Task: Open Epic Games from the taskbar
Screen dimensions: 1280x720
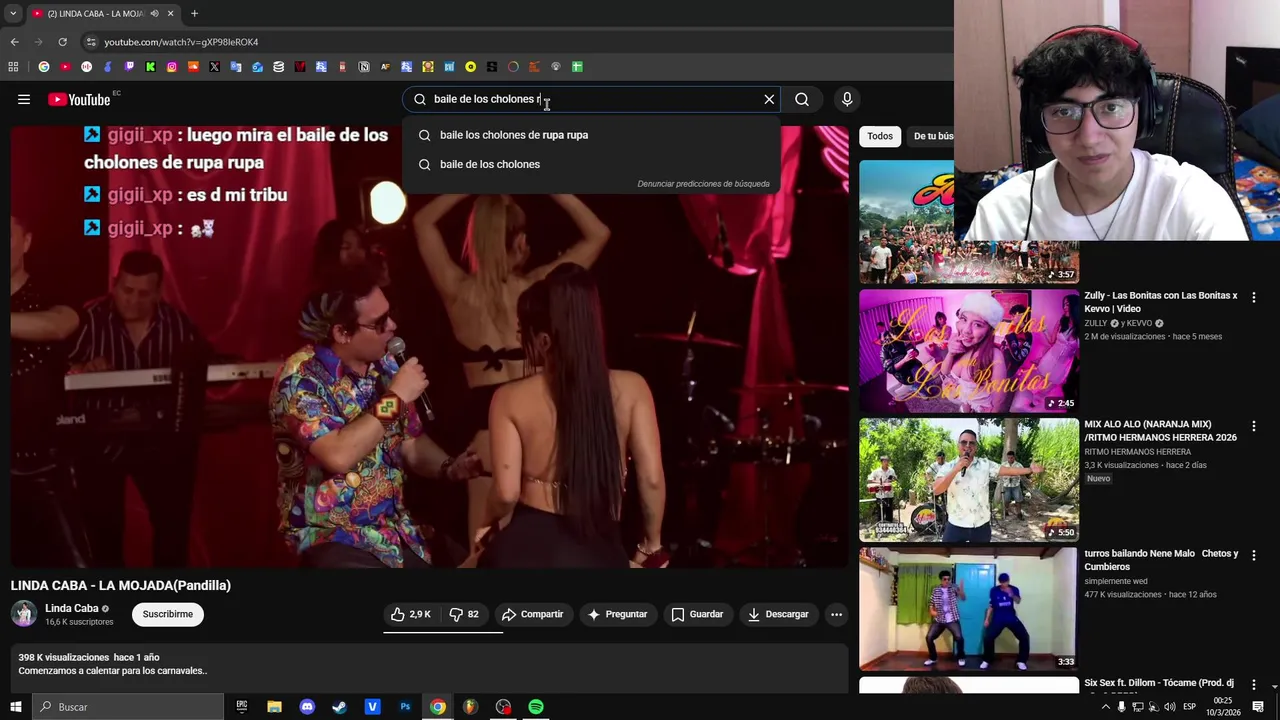Action: 242,707
